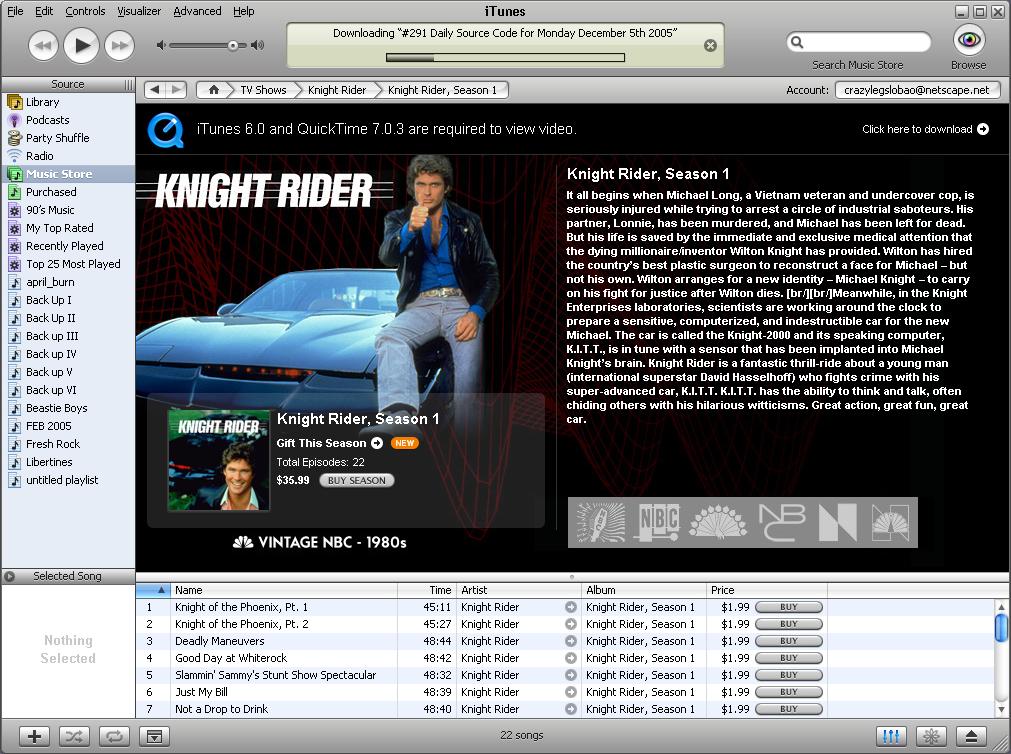Skip forward to the next track
The height and width of the screenshot is (754, 1011).
pos(120,46)
